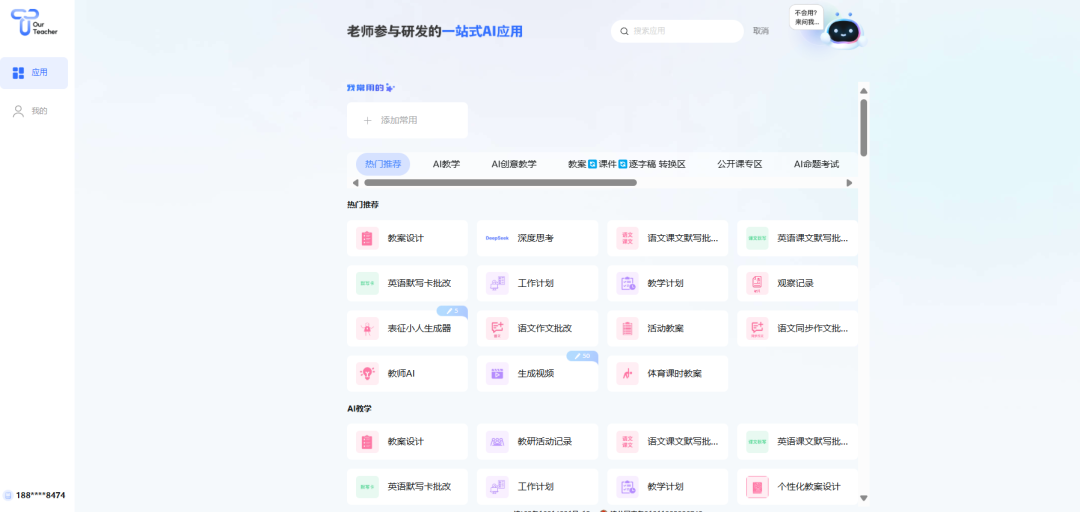The height and width of the screenshot is (512, 1080).
Task: Click the vertical scrollbar thumb
Action: click(x=864, y=127)
